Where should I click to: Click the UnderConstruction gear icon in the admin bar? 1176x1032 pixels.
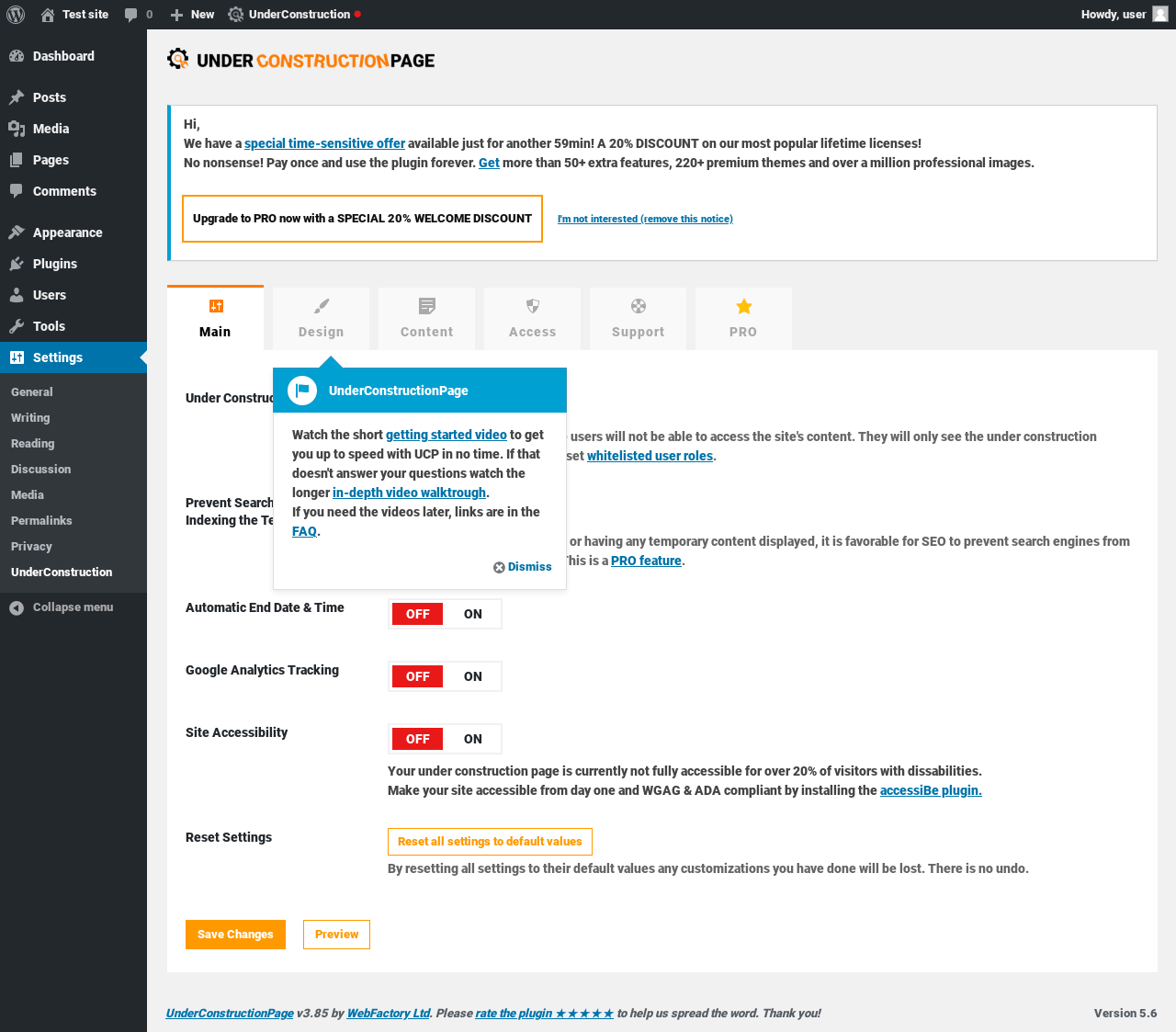click(236, 15)
